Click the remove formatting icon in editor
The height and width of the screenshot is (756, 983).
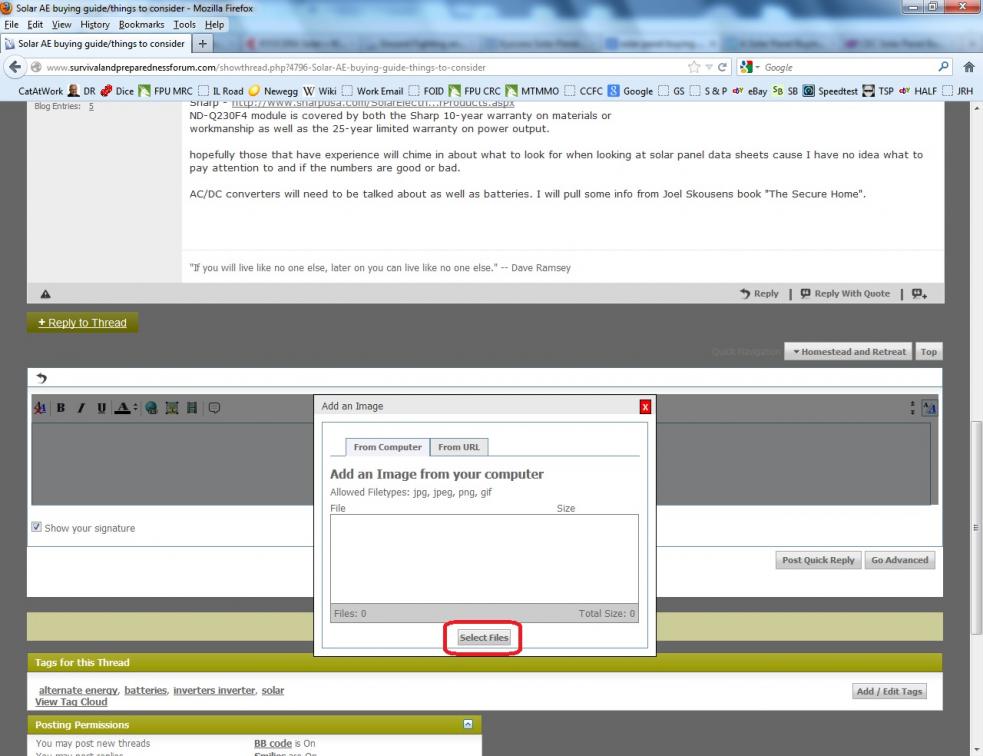tap(40, 408)
